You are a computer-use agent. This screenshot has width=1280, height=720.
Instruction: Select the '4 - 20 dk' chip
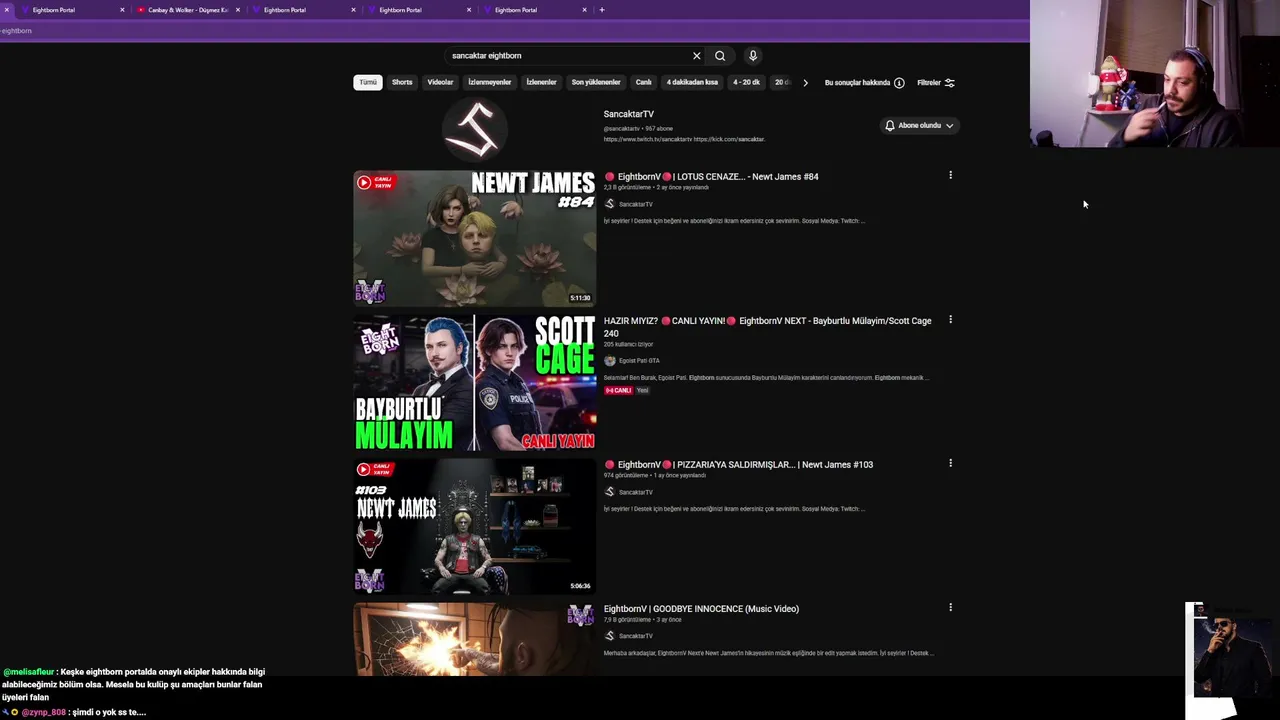(746, 82)
